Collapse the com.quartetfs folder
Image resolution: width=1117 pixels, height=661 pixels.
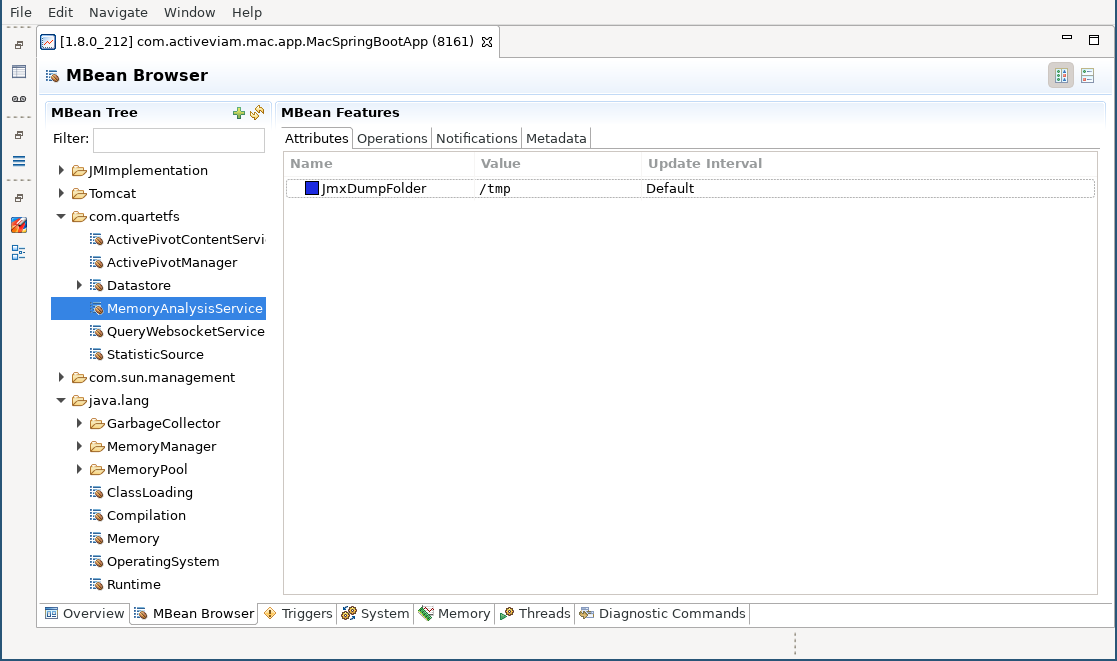(62, 217)
